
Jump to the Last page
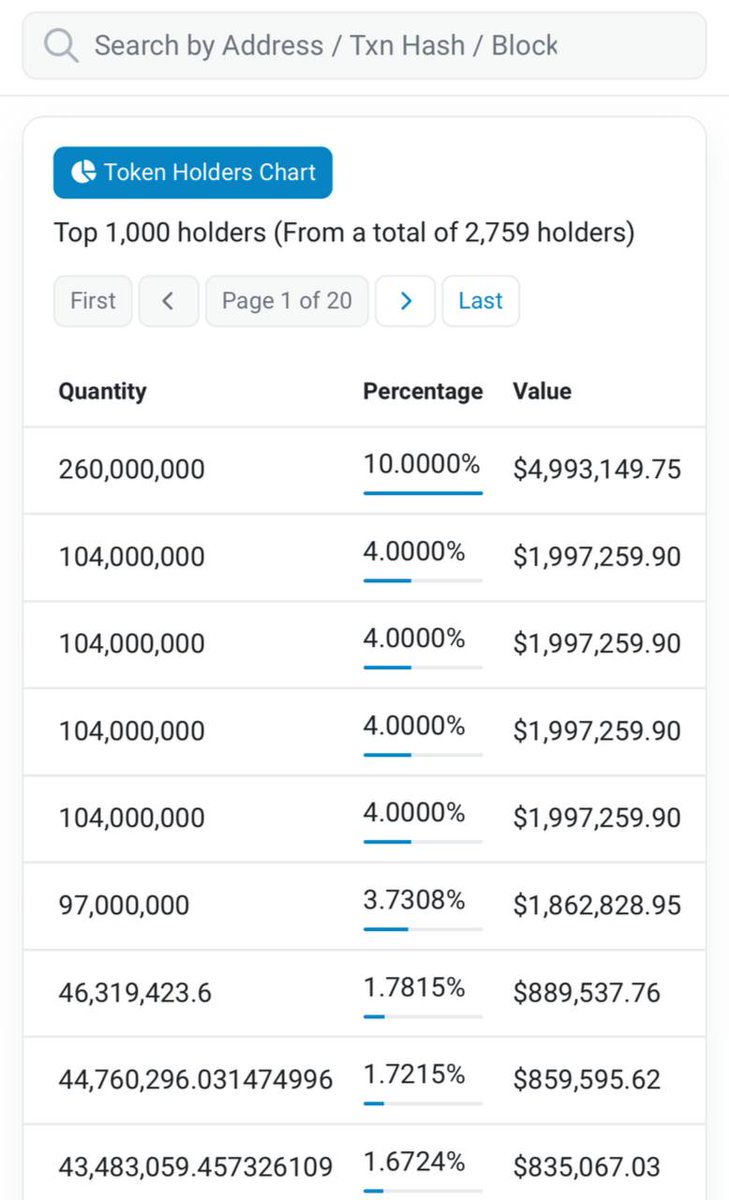[x=481, y=301]
